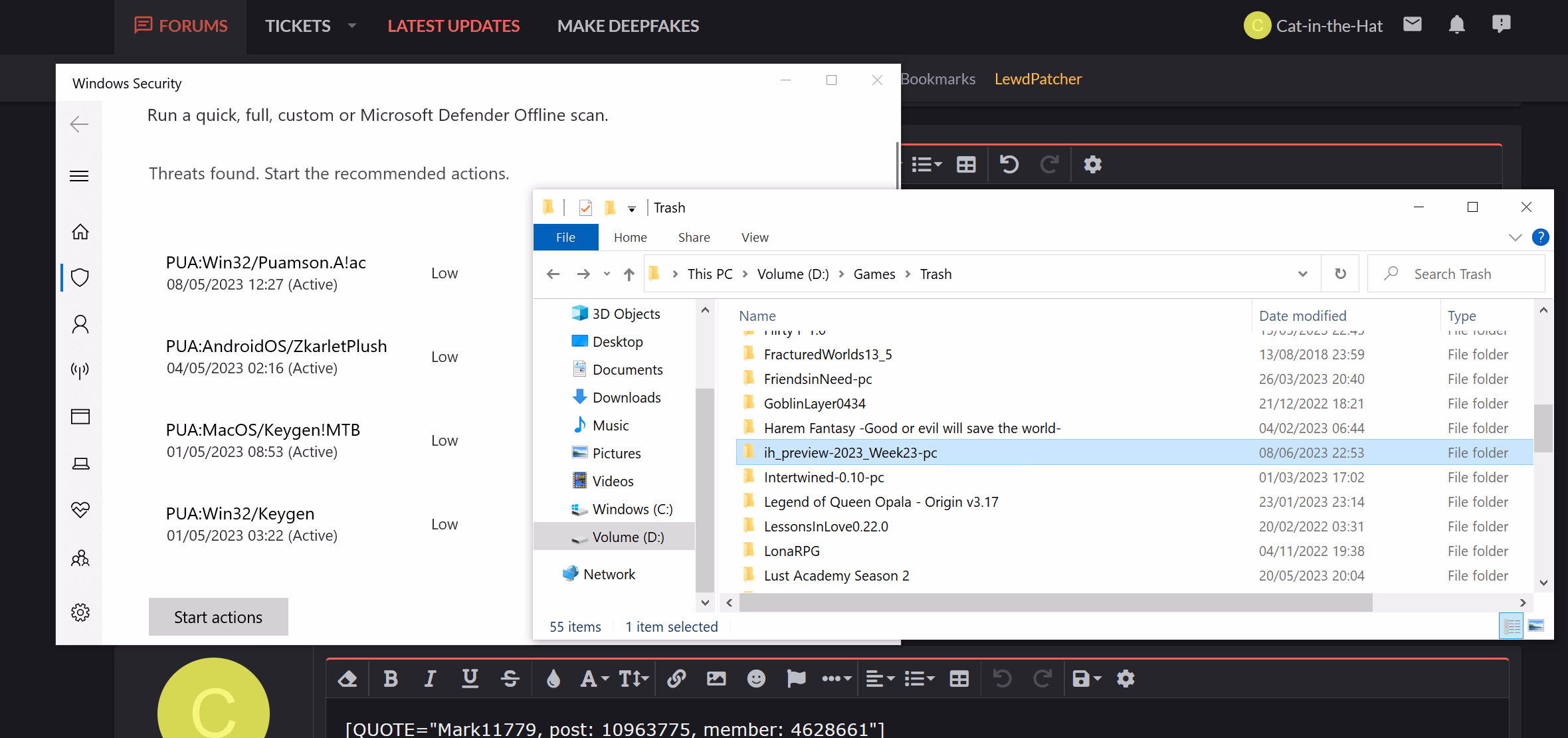
Task: Open Firewall & network protection icon
Action: pos(80,370)
